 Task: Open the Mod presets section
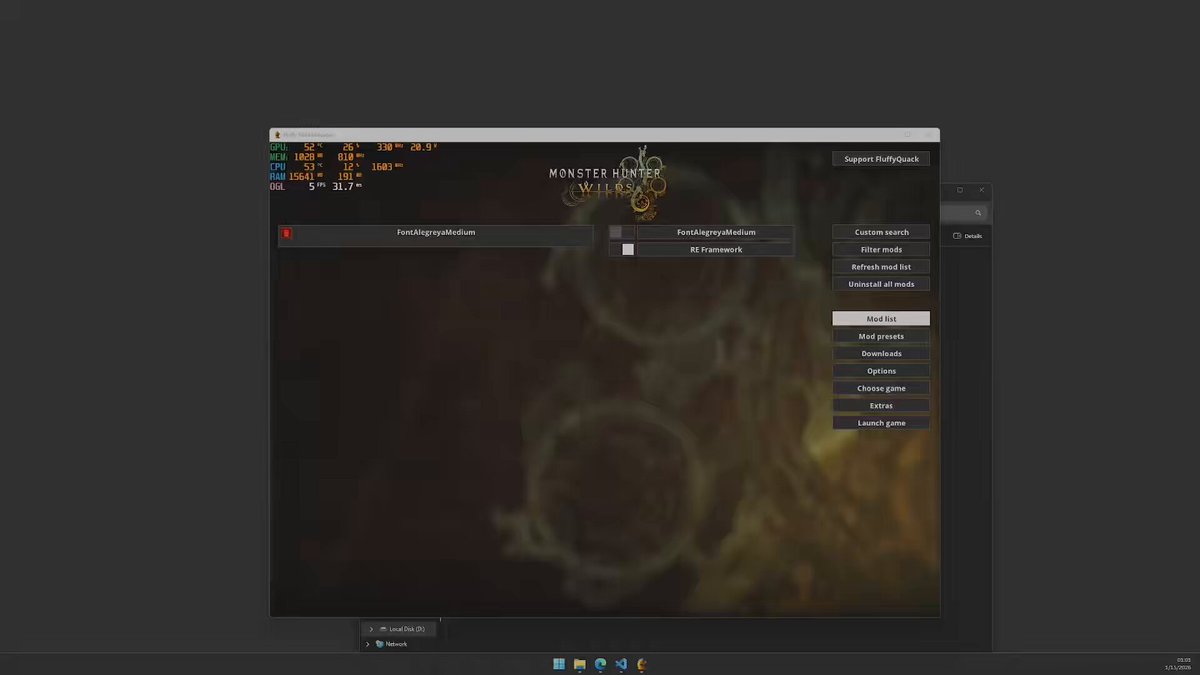881,336
